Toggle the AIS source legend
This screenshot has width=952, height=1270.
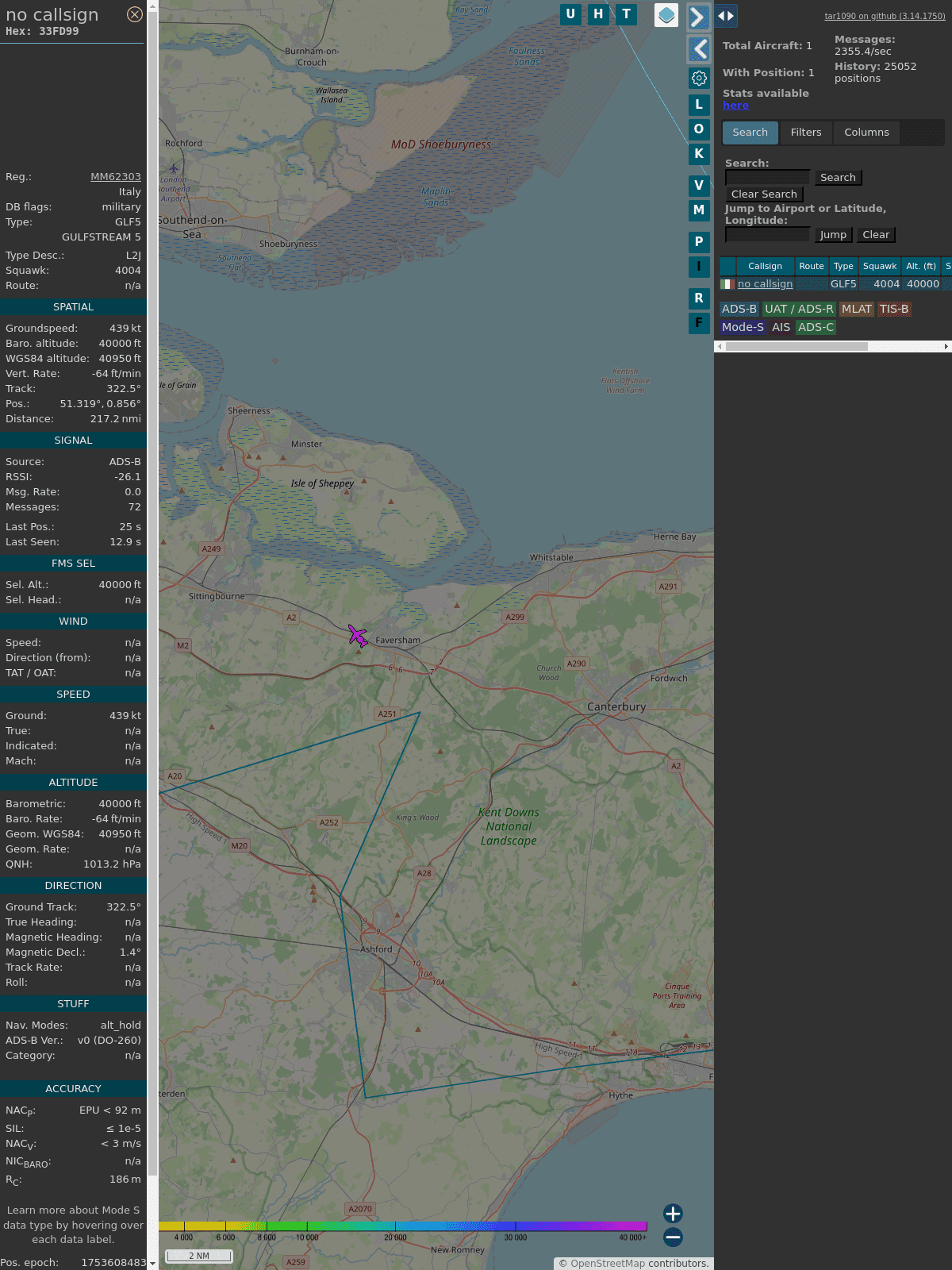pos(781,327)
